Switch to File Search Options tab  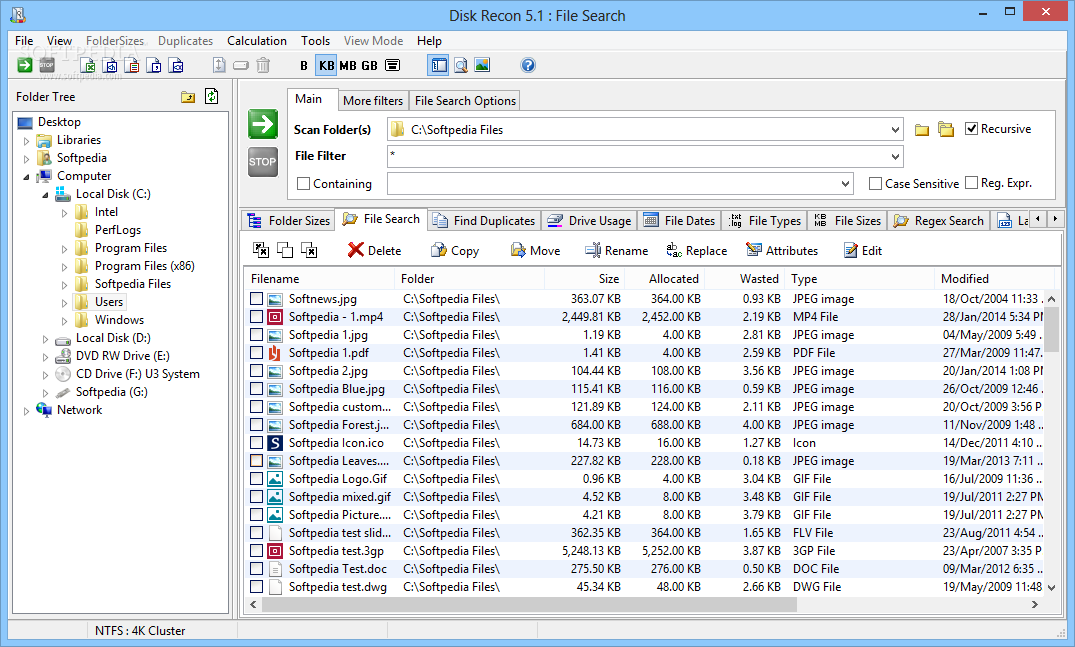pyautogui.click(x=465, y=101)
